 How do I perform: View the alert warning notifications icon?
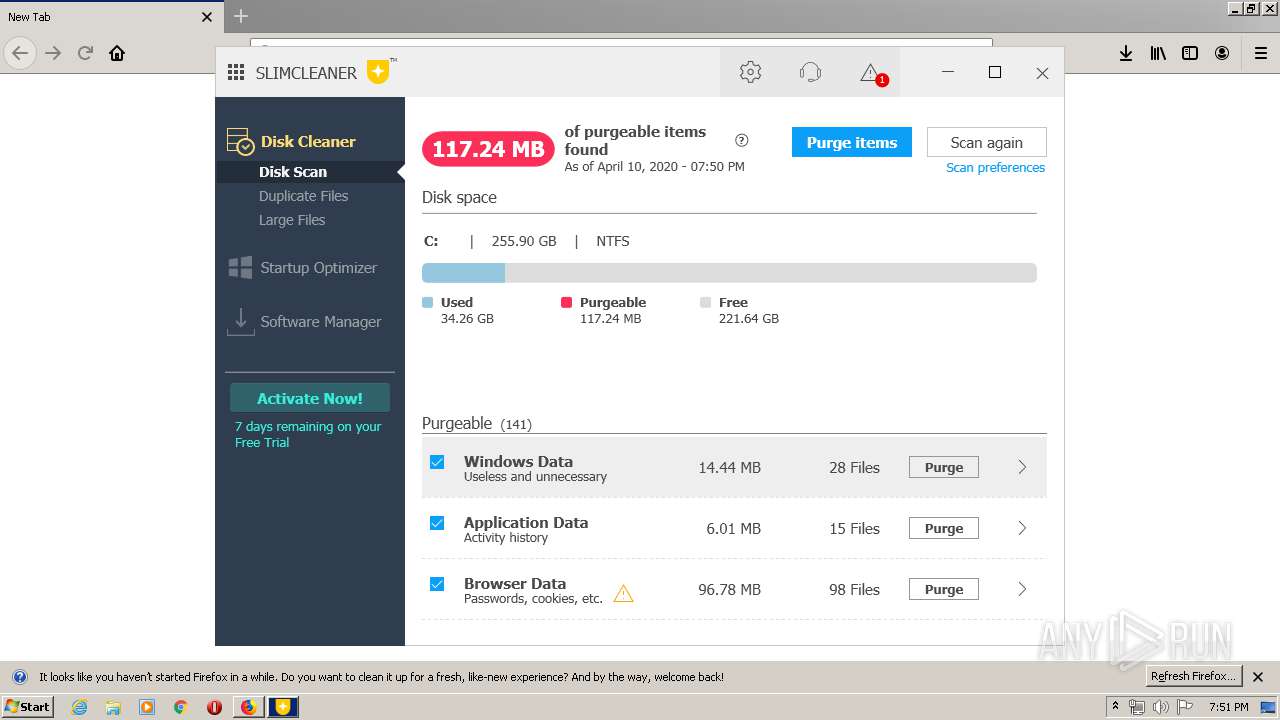pos(872,73)
